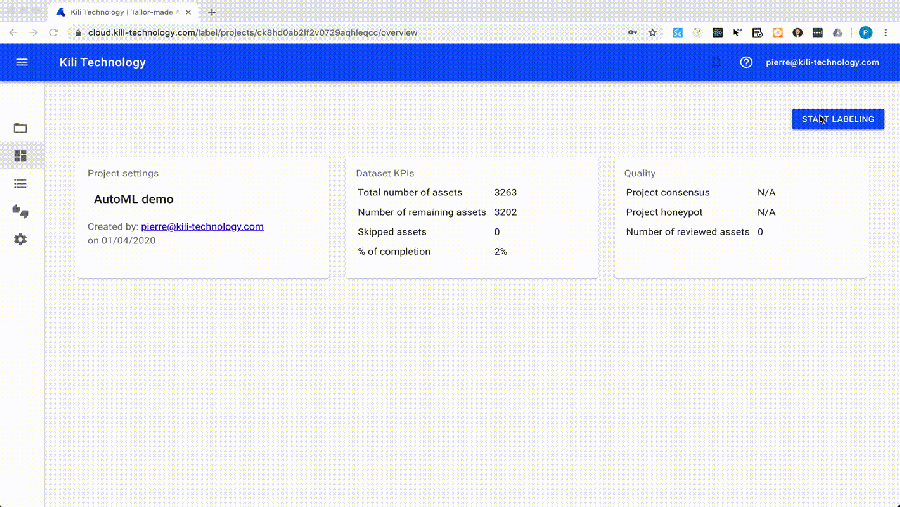This screenshot has height=507, width=900.
Task: Open pierre@kili-technology.com creator link
Action: tap(202, 226)
